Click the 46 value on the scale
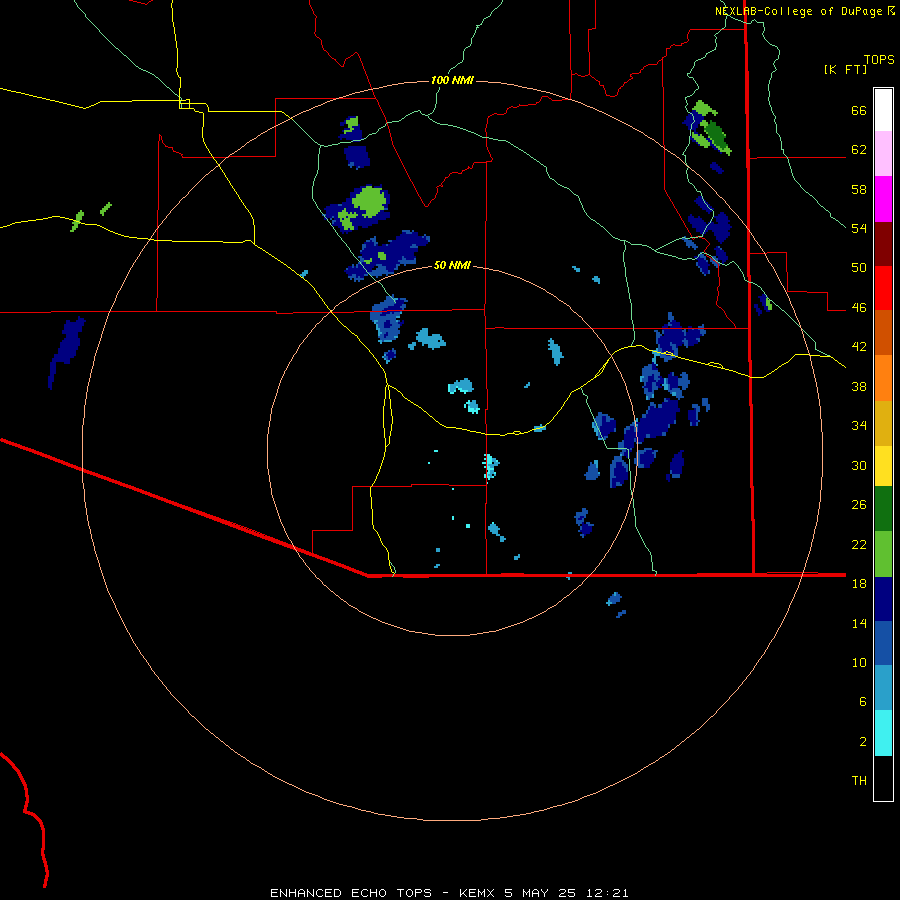Screen dimensions: 900x900 tap(859, 308)
